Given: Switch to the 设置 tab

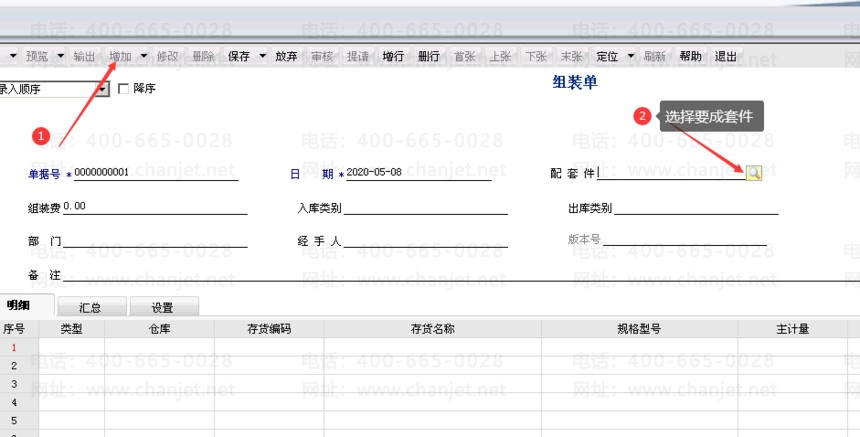Looking at the screenshot, I should point(163,307).
